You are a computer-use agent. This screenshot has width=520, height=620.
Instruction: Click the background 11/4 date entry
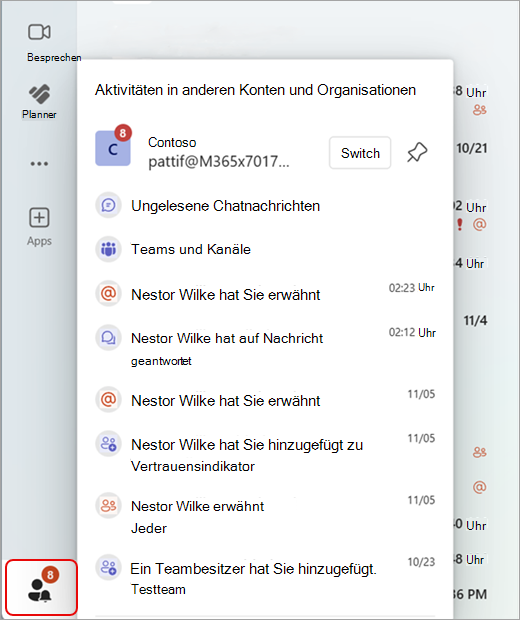point(475,320)
